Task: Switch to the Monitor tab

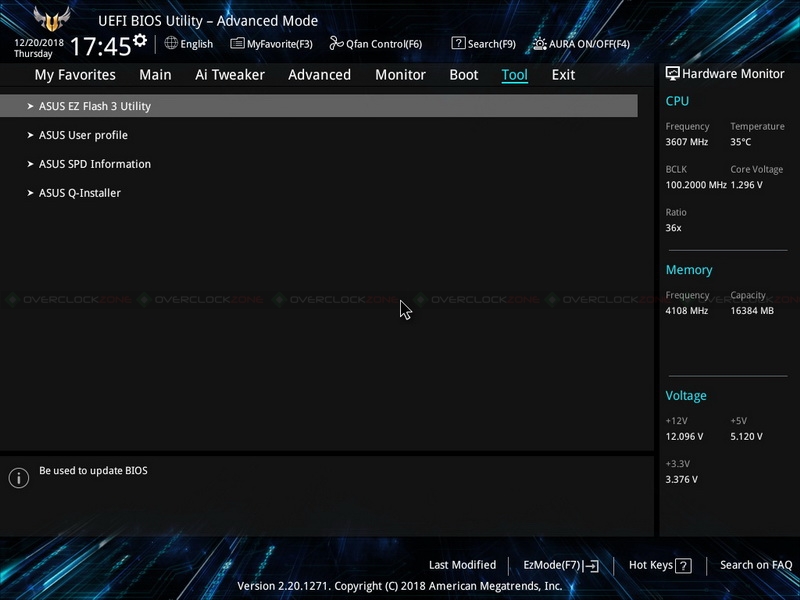Action: tap(400, 75)
